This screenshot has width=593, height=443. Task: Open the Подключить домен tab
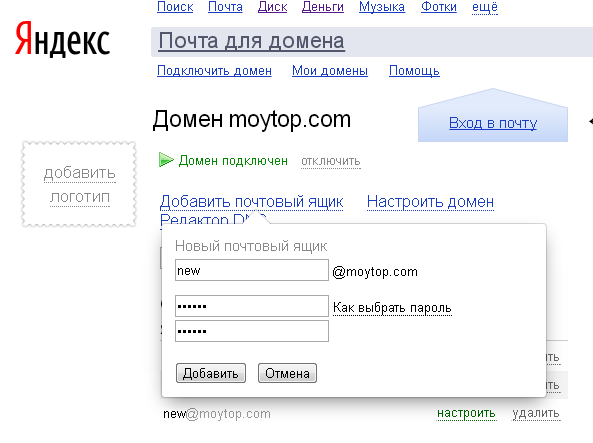[214, 71]
